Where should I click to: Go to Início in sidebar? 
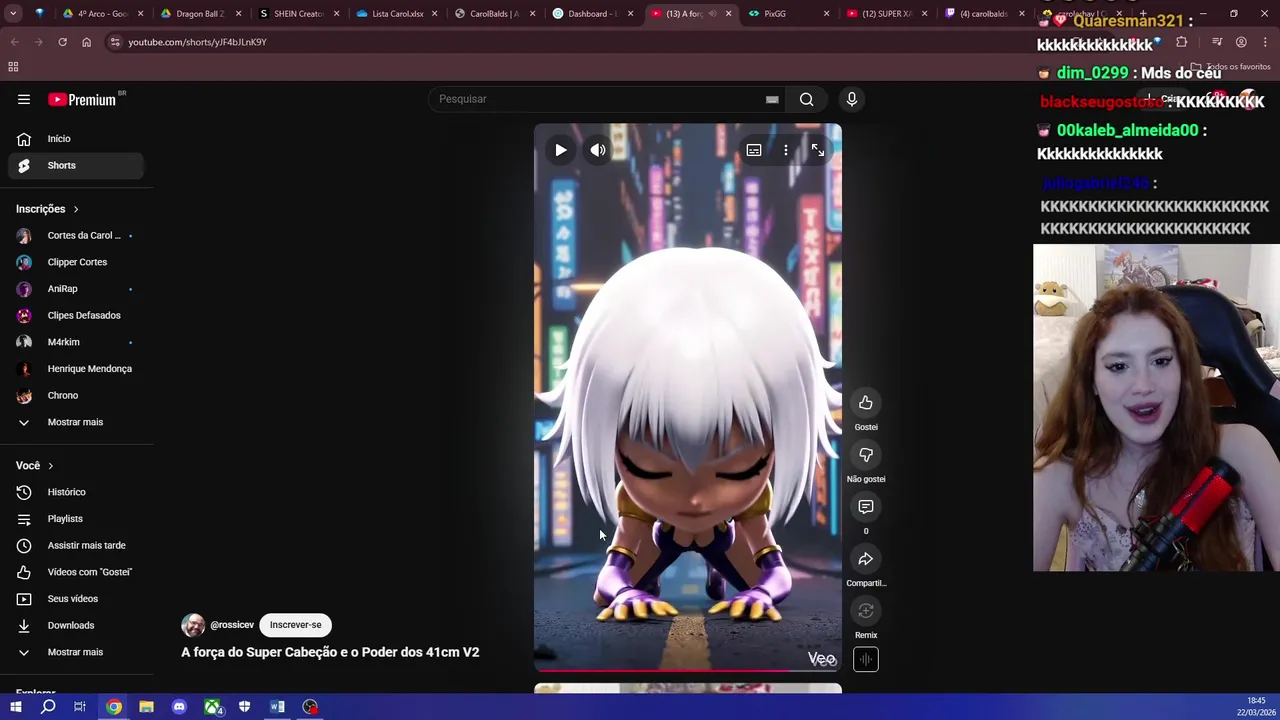(76, 139)
